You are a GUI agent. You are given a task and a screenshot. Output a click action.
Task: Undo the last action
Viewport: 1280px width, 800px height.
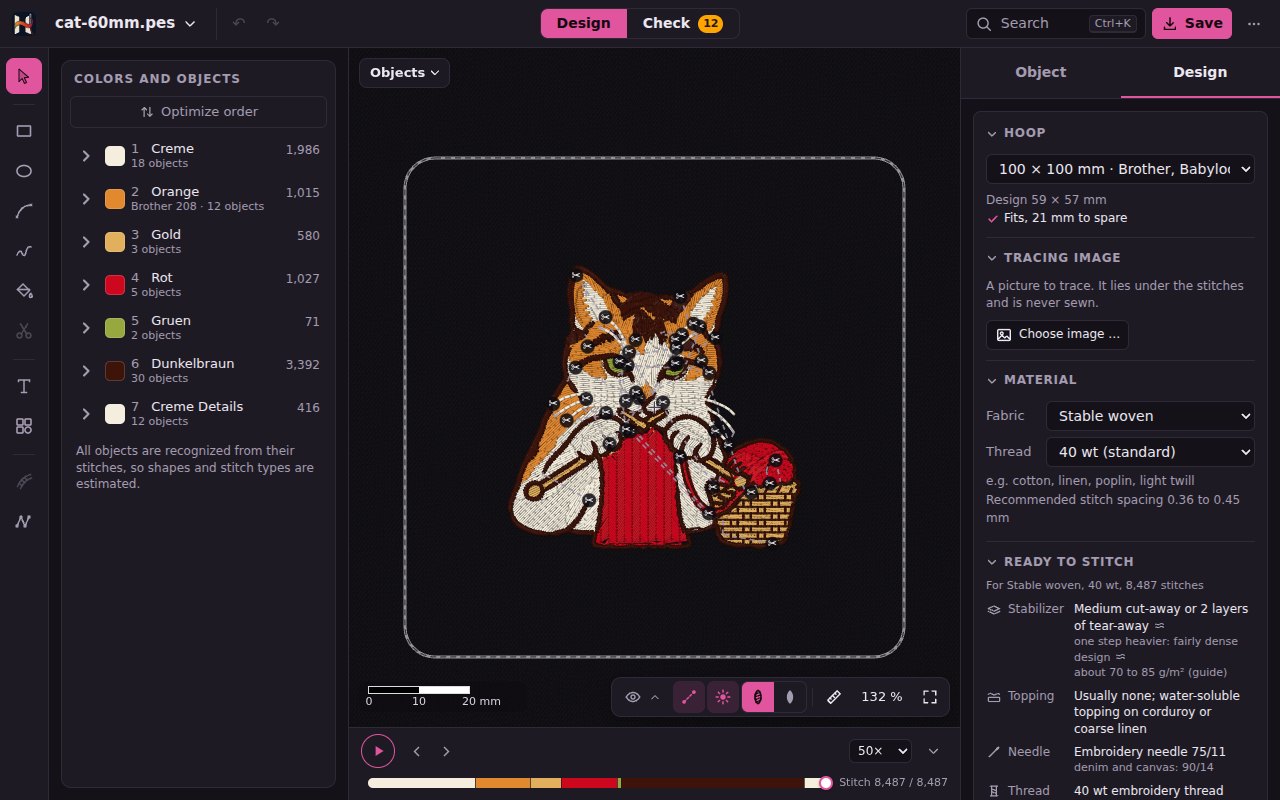[x=239, y=23]
